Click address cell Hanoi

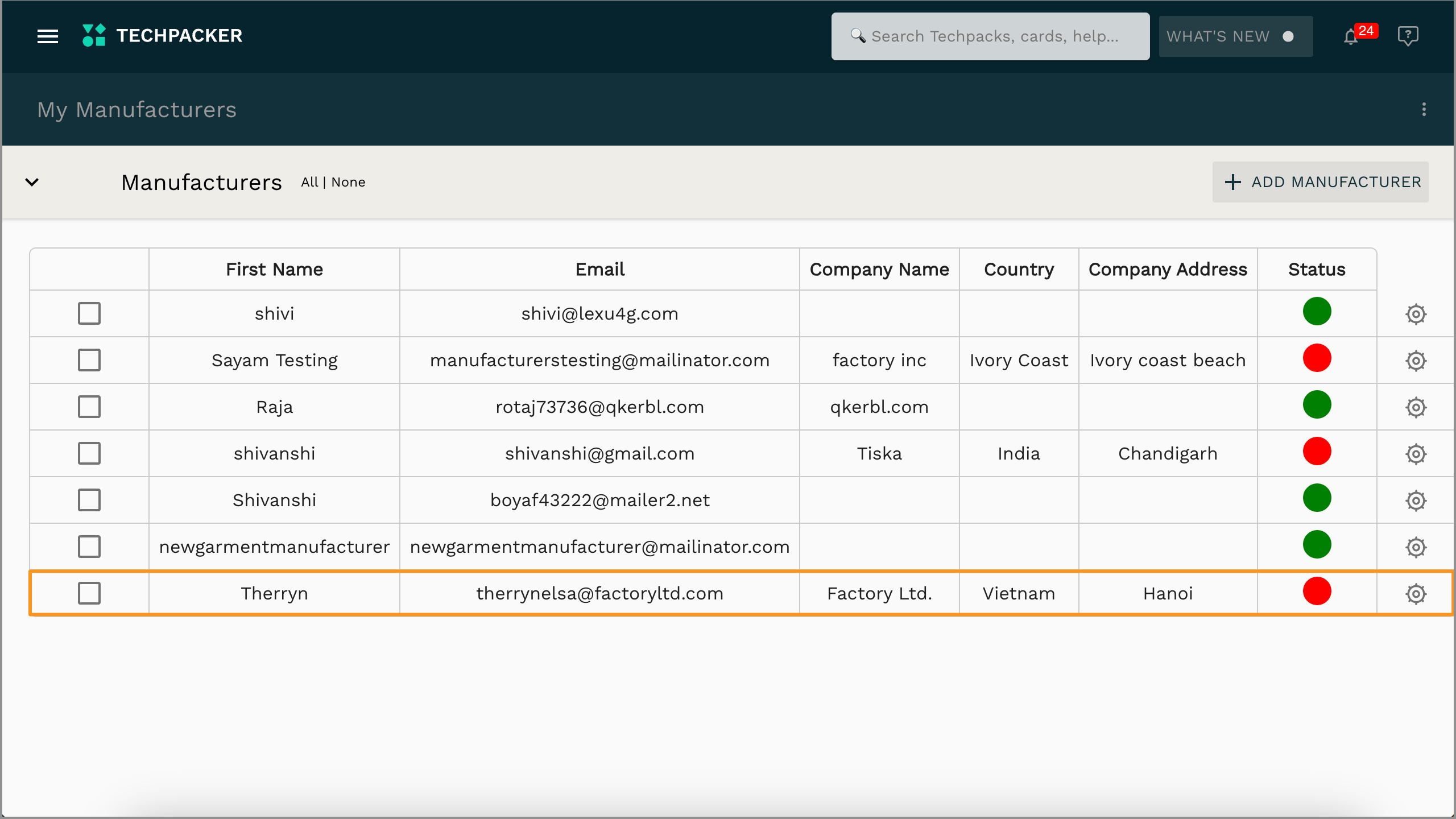[1168, 593]
